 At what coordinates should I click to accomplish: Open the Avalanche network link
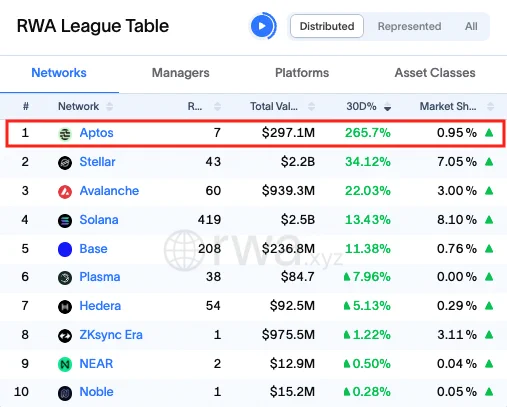coord(109,191)
